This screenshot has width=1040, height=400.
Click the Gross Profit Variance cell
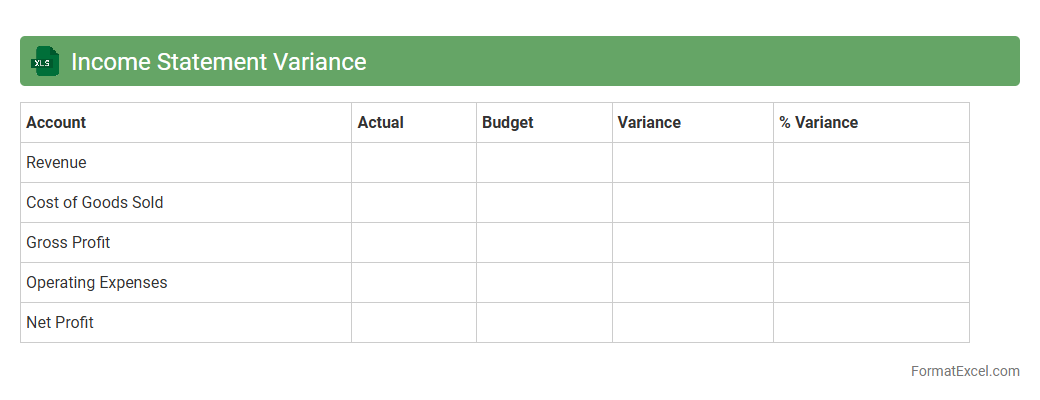tap(692, 243)
